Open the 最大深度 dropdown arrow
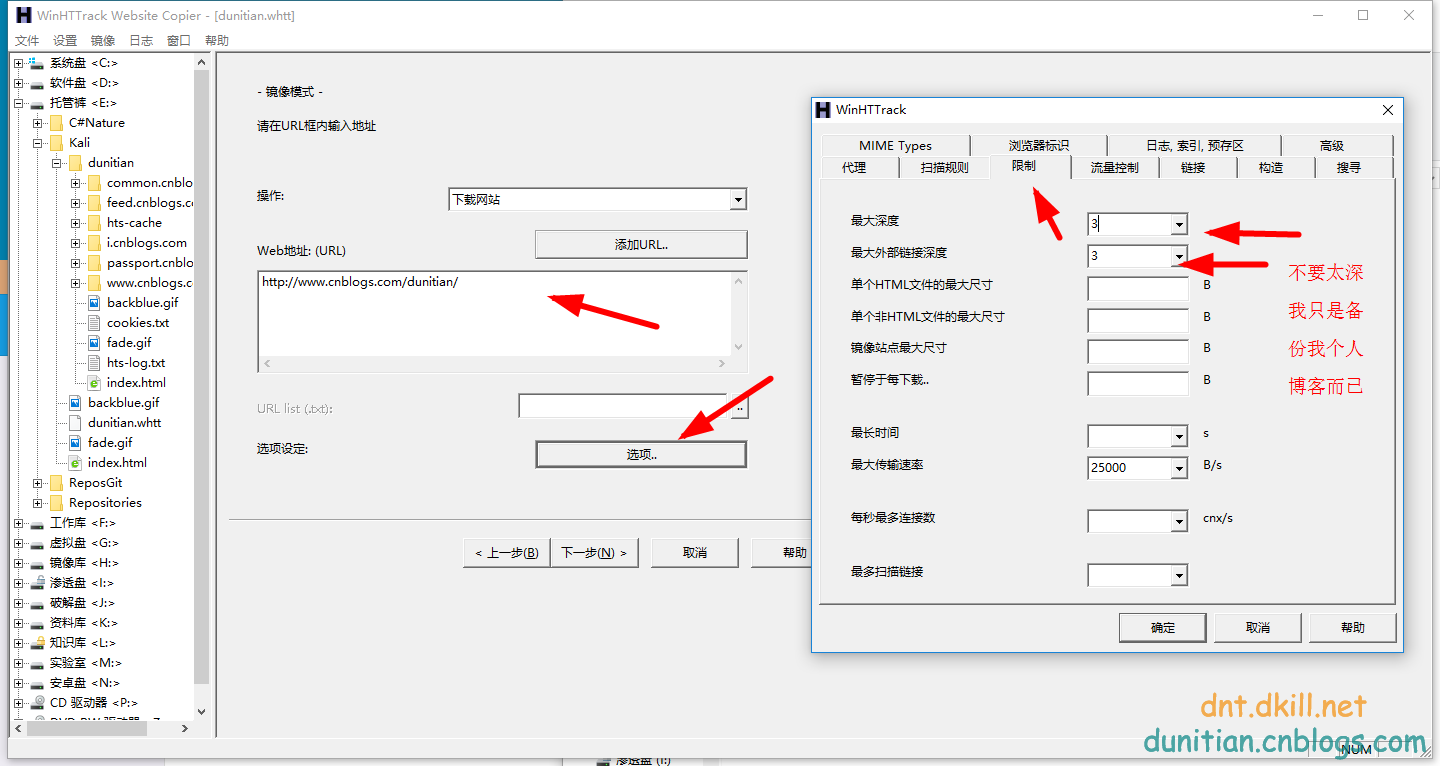The width and height of the screenshot is (1440, 766). click(x=1179, y=225)
